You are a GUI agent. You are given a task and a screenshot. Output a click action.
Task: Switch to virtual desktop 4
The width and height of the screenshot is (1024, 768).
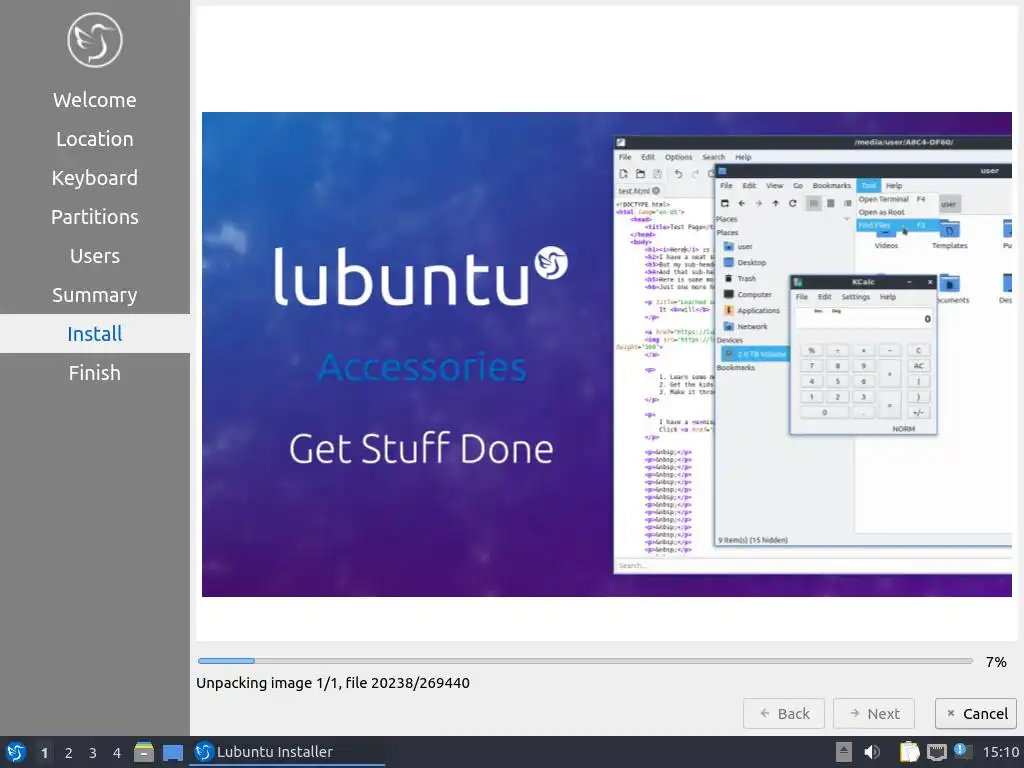[117, 753]
